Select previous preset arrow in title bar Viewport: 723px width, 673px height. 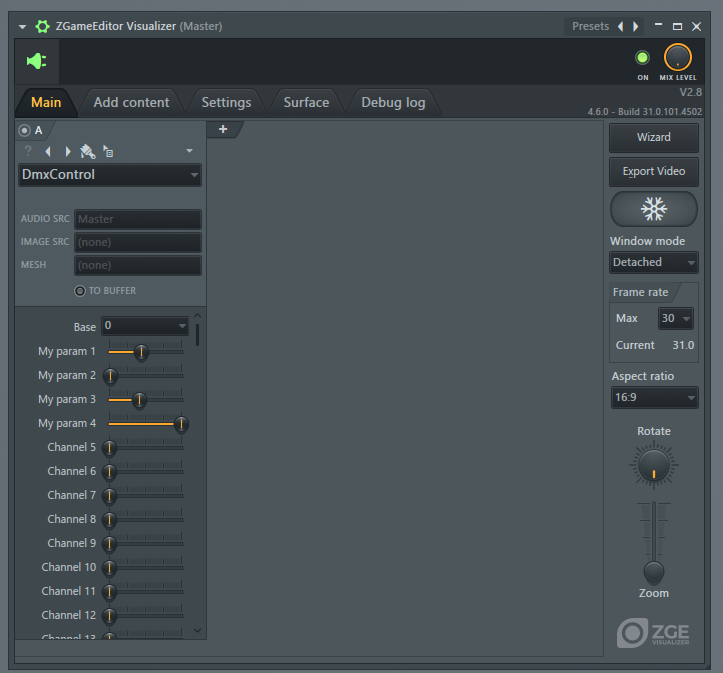[x=621, y=26]
